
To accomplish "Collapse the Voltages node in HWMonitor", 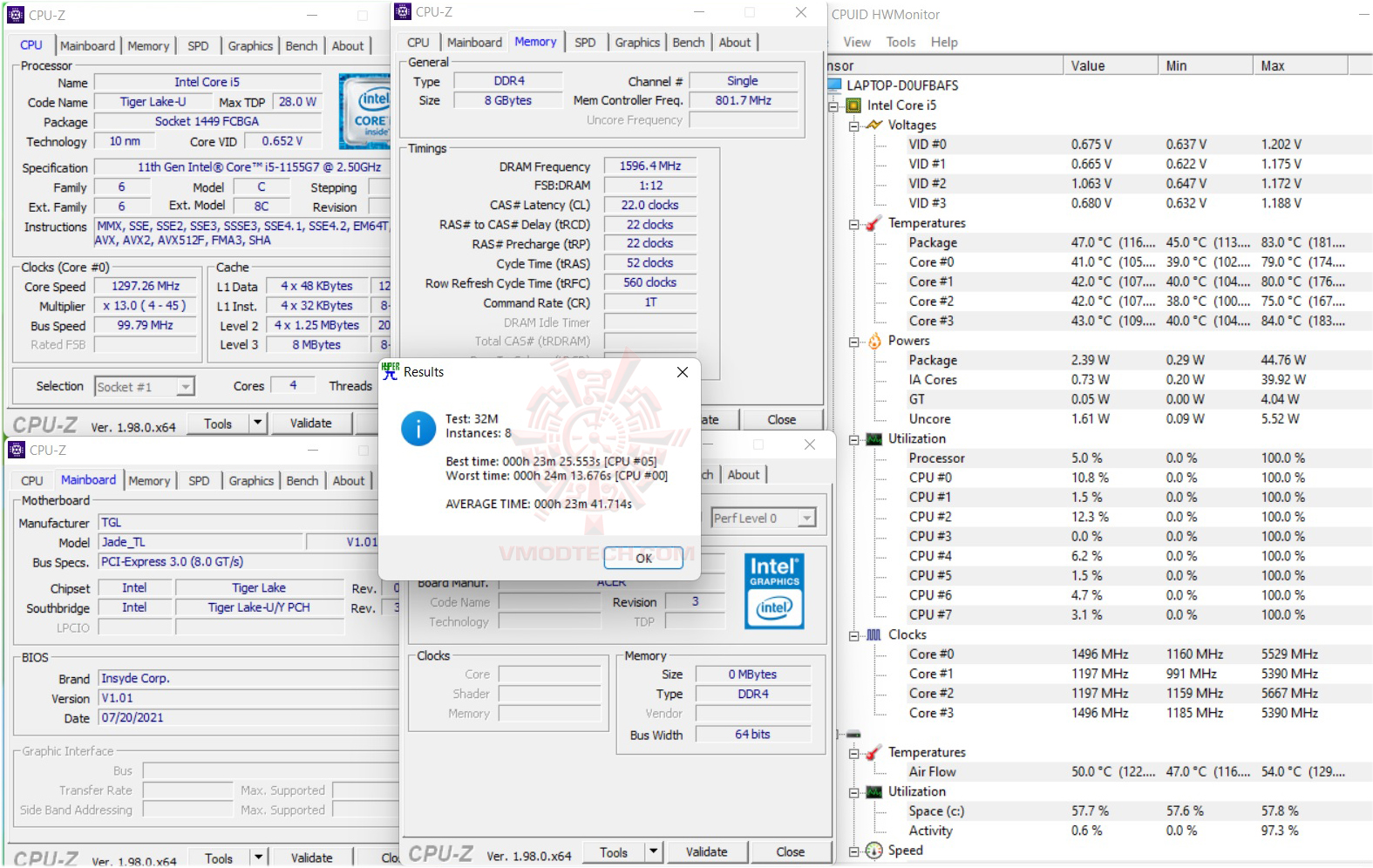I will (x=854, y=125).
